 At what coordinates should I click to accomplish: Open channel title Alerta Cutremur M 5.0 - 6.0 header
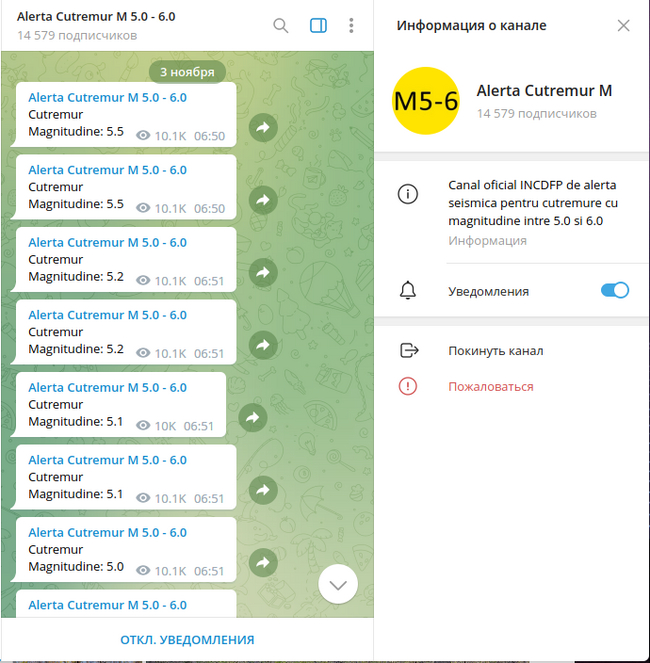point(96,16)
